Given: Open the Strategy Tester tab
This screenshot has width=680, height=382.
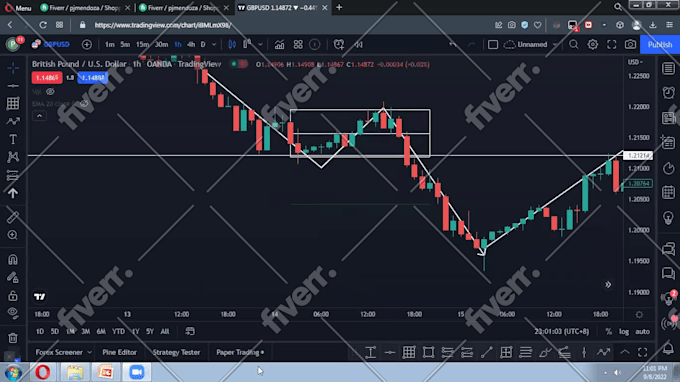Looking at the screenshot, I should [x=176, y=352].
